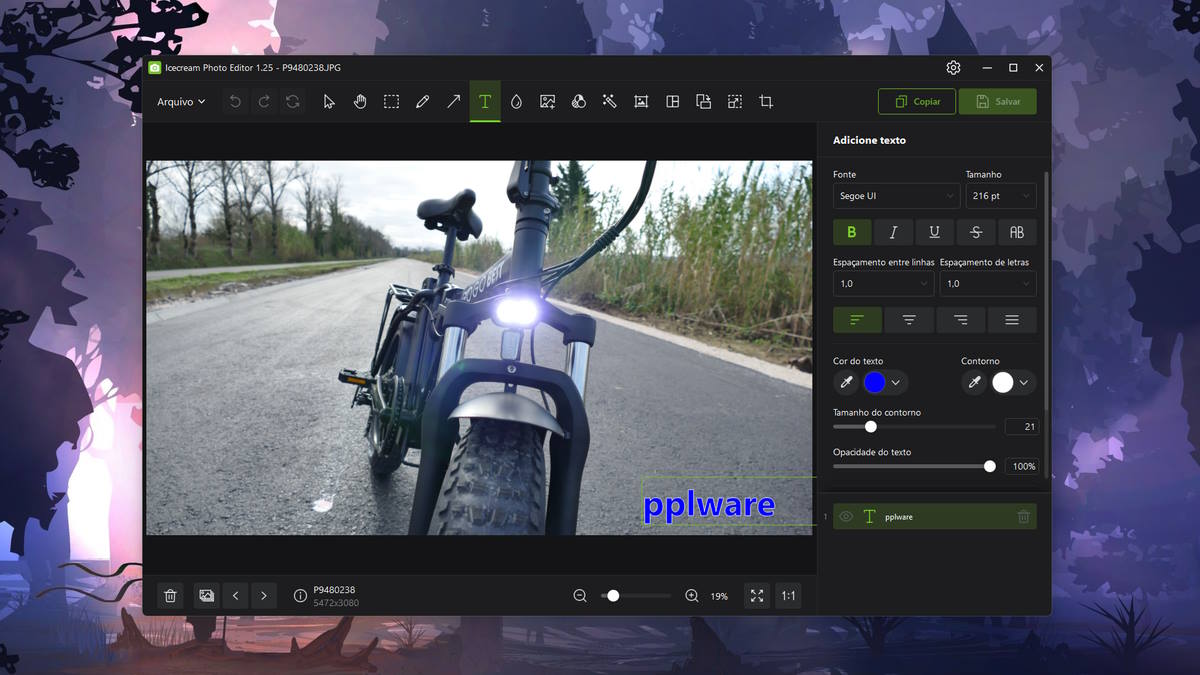
Task: Open the Fonte Segoe UI dropdown
Action: tap(896, 196)
